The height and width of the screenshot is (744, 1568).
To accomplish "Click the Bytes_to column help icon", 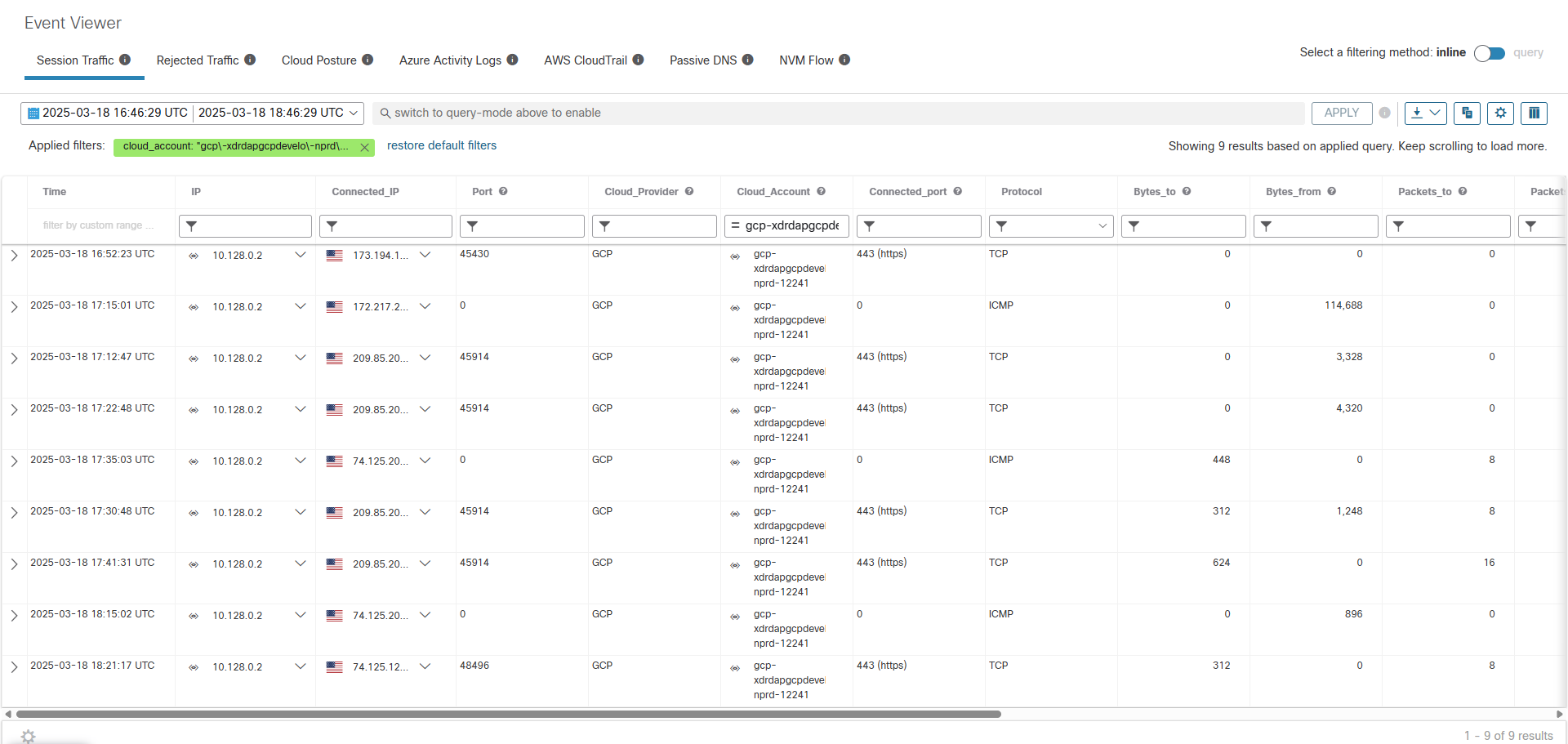I will [1187, 191].
